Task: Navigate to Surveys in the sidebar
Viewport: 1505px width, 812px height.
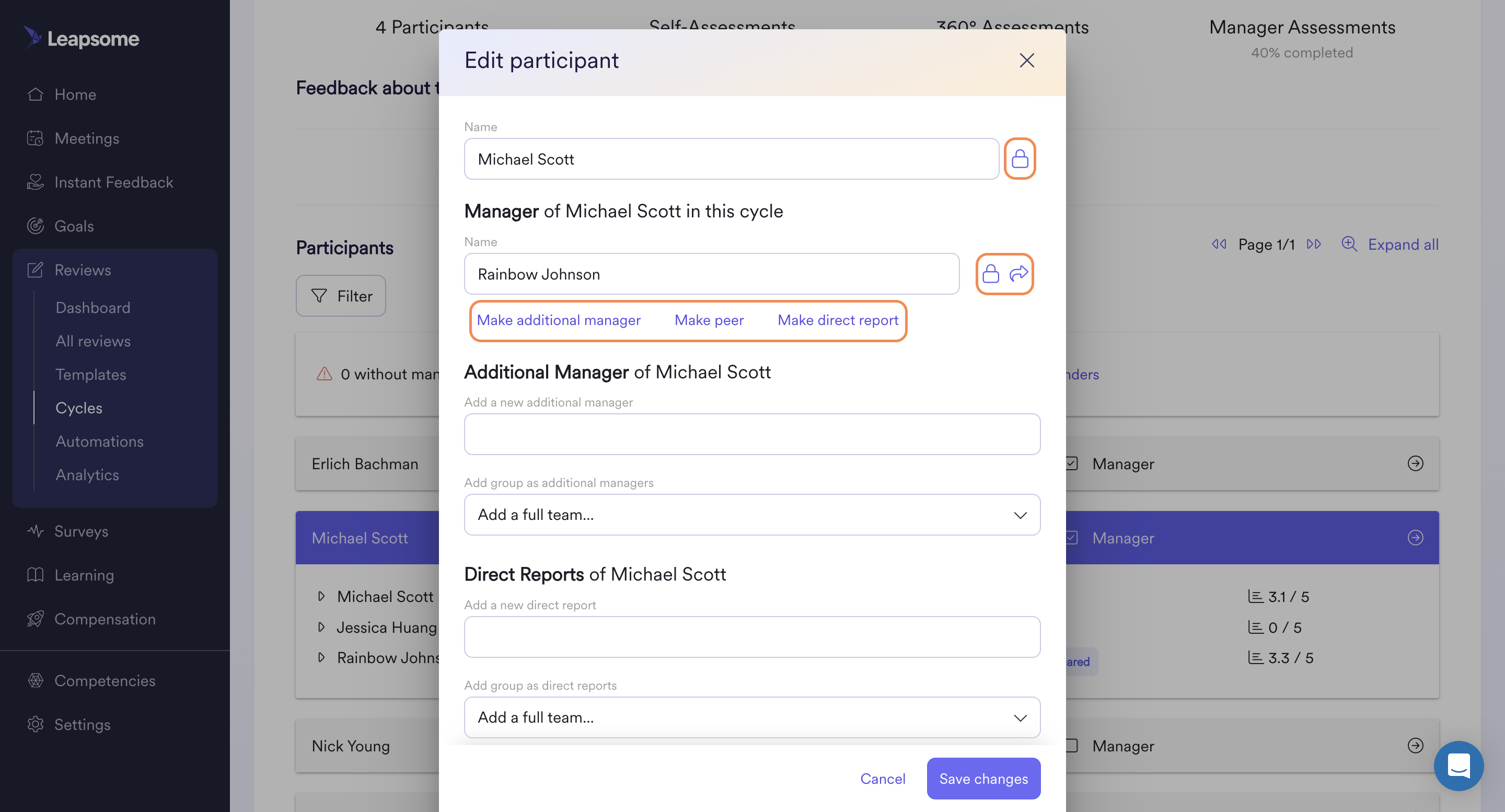Action: [x=81, y=530]
